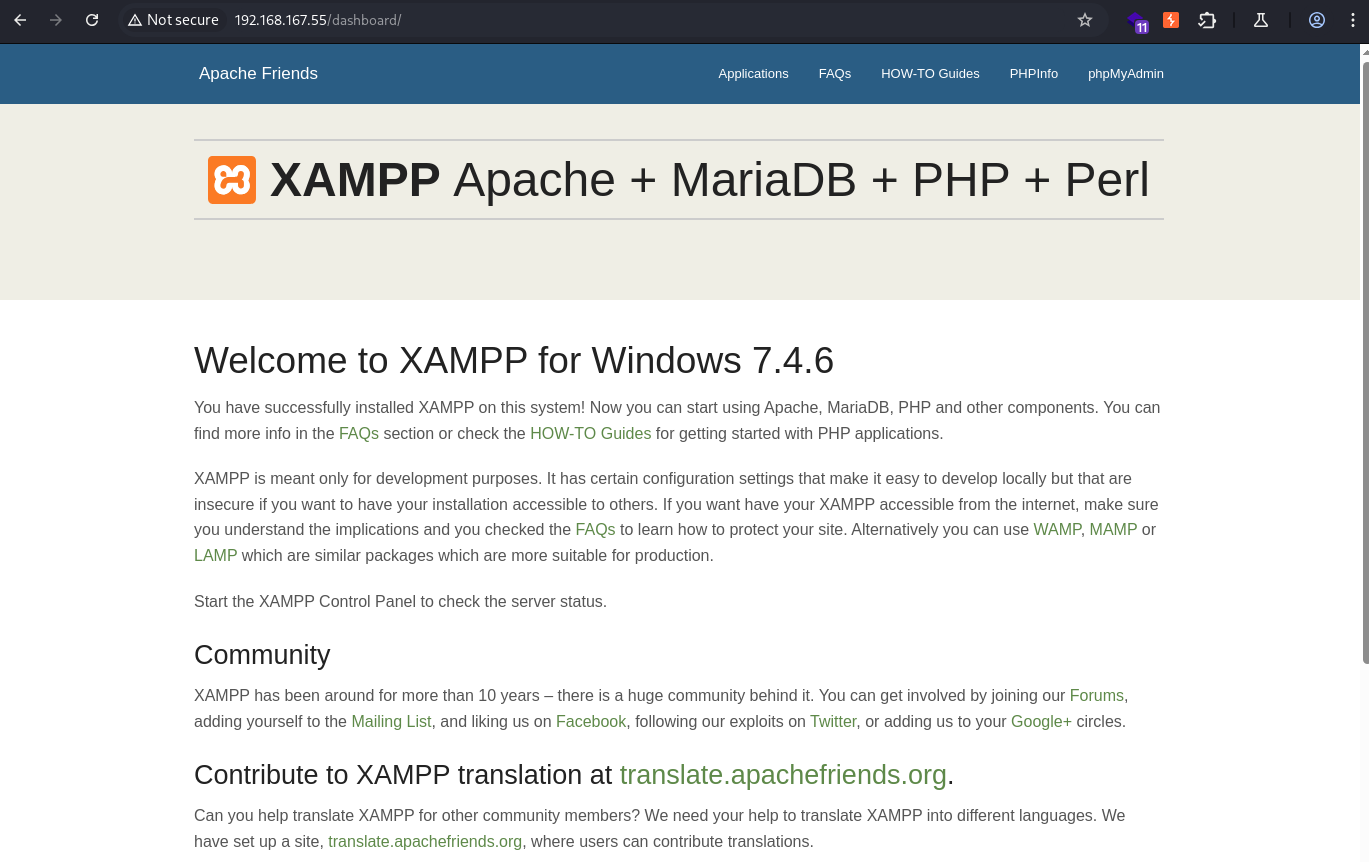Follow the HOW-TO Guides link in first paragraph
This screenshot has width=1369, height=862.
590,434
